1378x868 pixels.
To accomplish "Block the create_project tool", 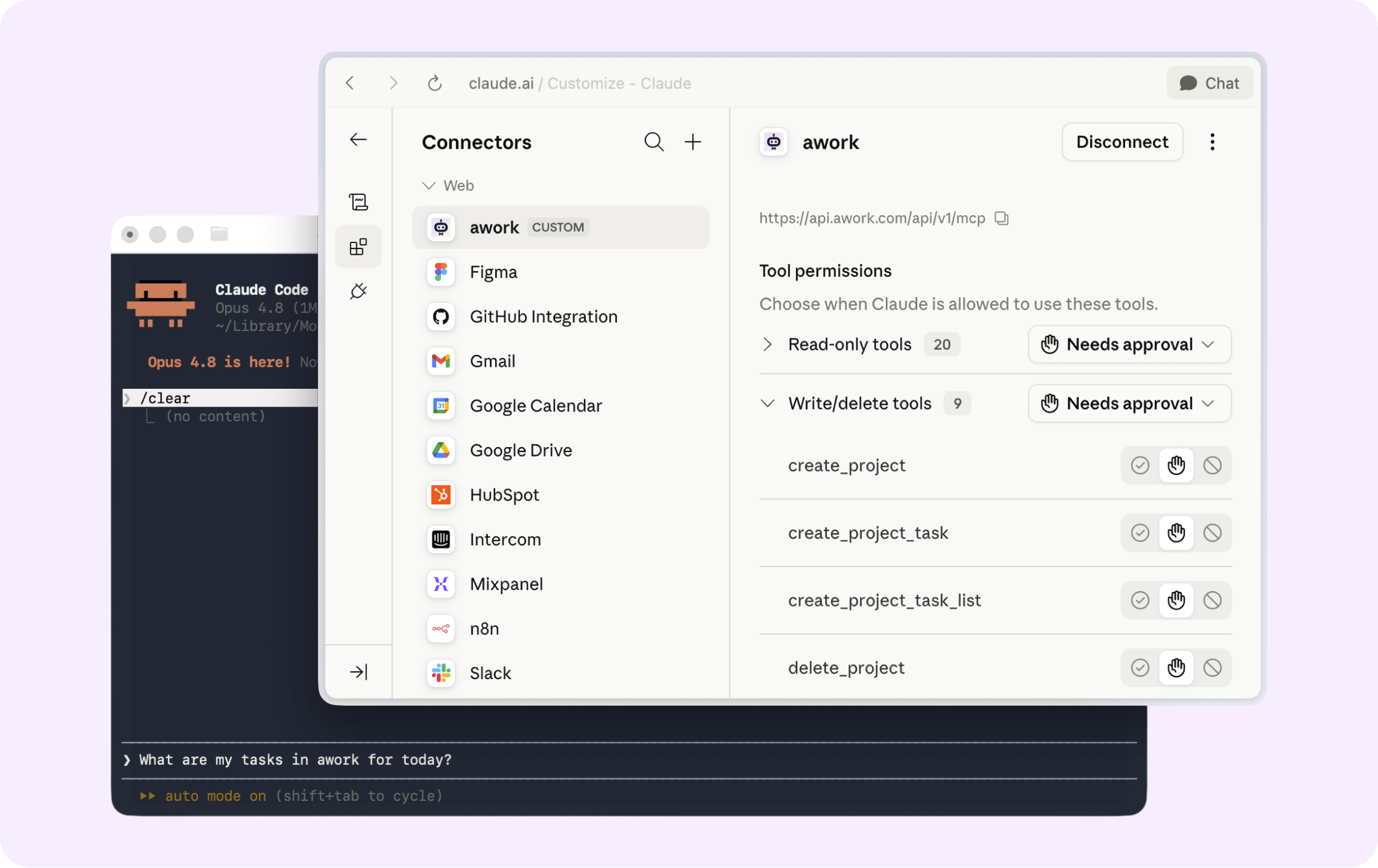I will [x=1213, y=466].
